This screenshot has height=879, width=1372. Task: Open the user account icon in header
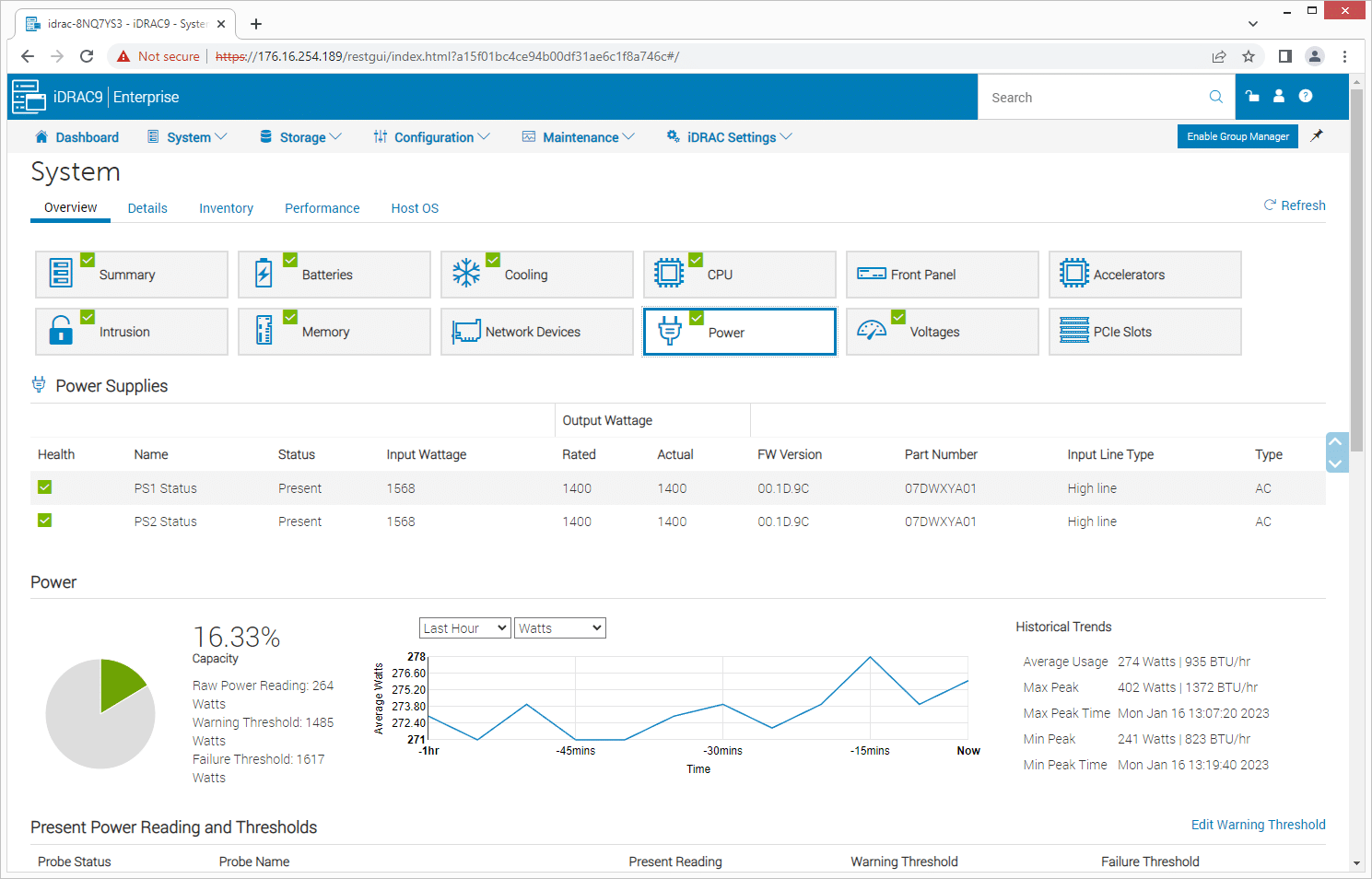1279,96
